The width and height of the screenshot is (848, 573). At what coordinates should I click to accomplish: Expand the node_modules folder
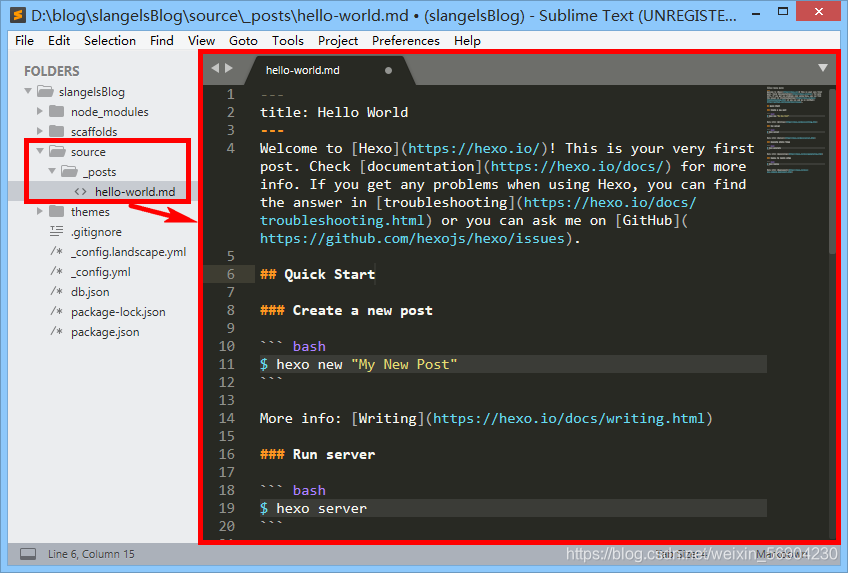tap(39, 111)
